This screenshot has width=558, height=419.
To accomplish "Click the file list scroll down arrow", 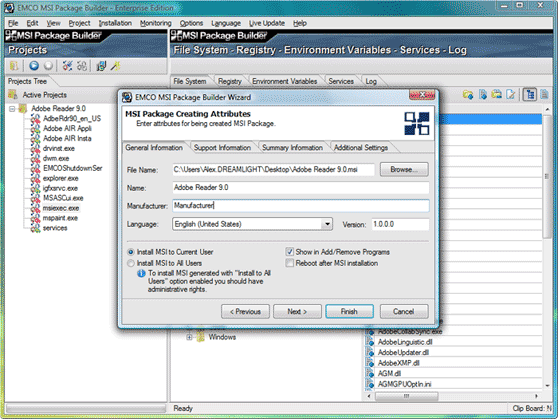I will tap(547, 386).
